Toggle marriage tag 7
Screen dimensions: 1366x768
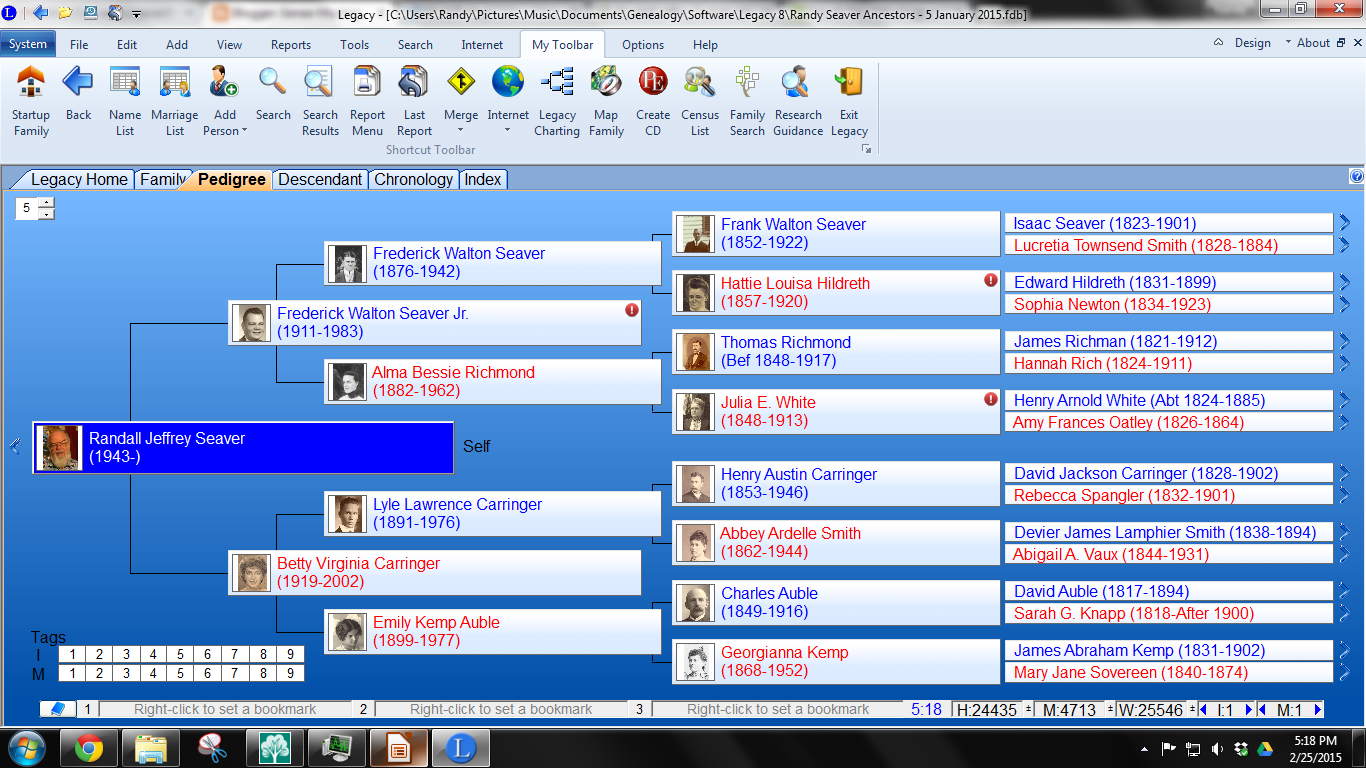(235, 674)
